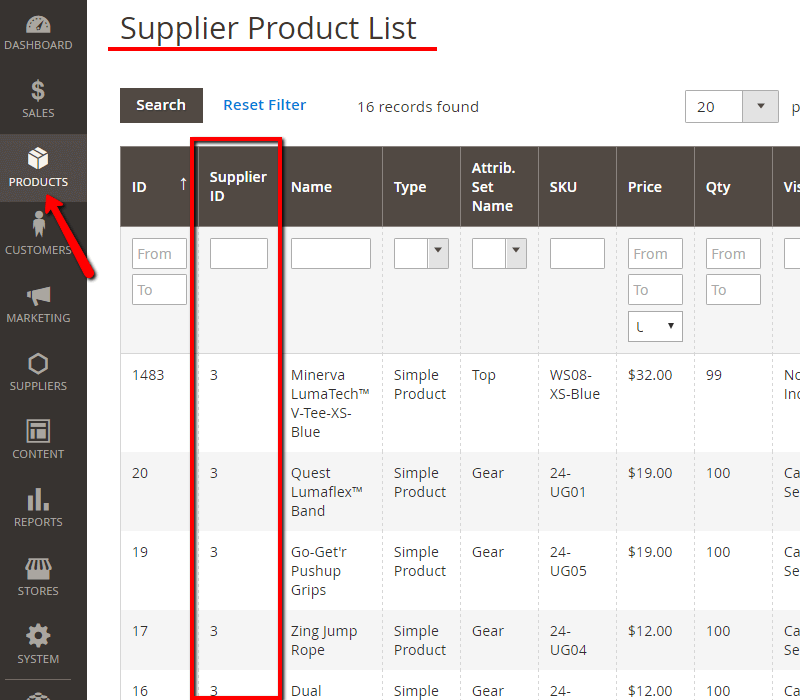Click the Price From filter field
The height and width of the screenshot is (700, 800).
click(x=655, y=254)
